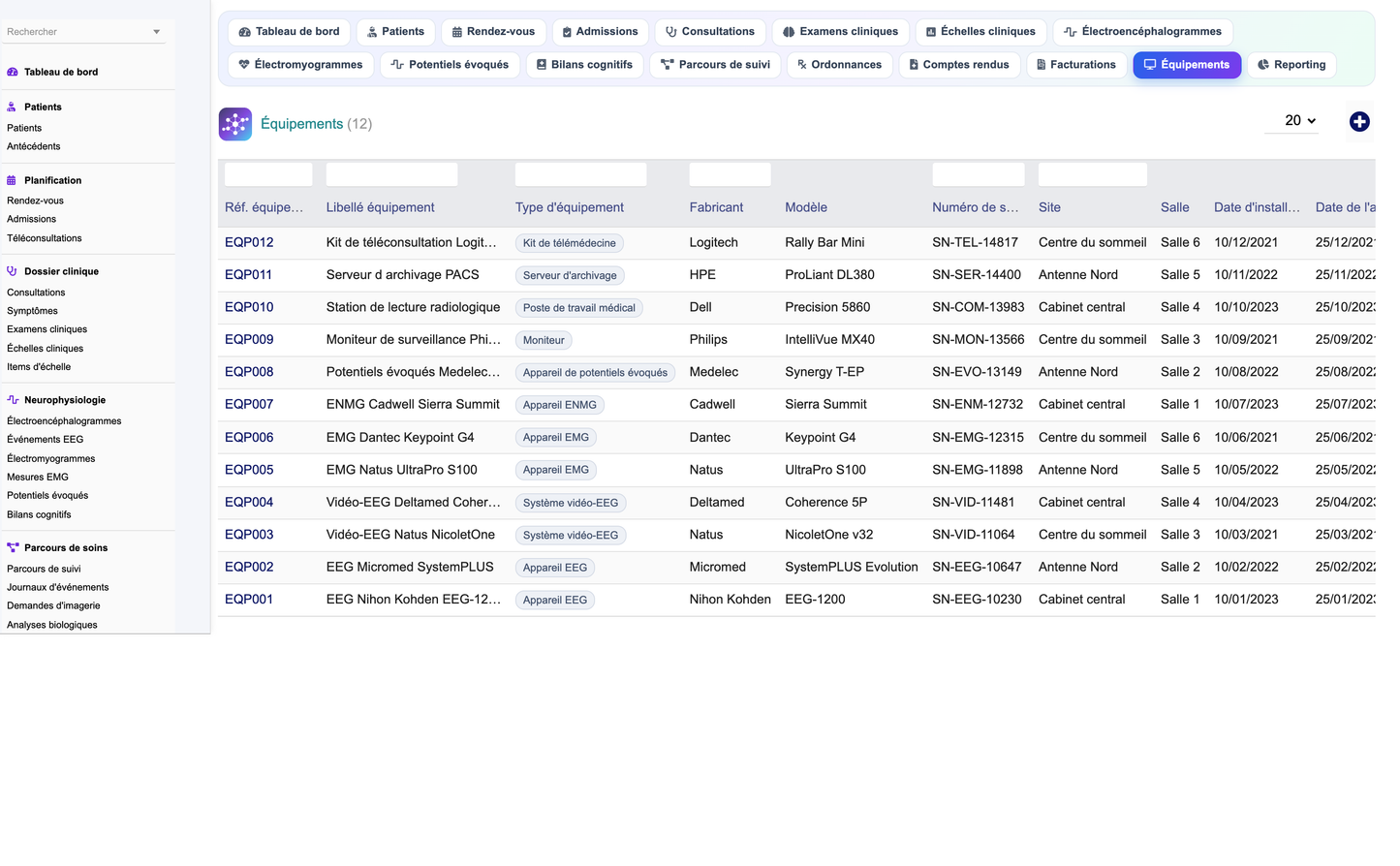This screenshot has height=866, width=1400.
Task: Open equipment EQP006 link
Action: coord(249,437)
